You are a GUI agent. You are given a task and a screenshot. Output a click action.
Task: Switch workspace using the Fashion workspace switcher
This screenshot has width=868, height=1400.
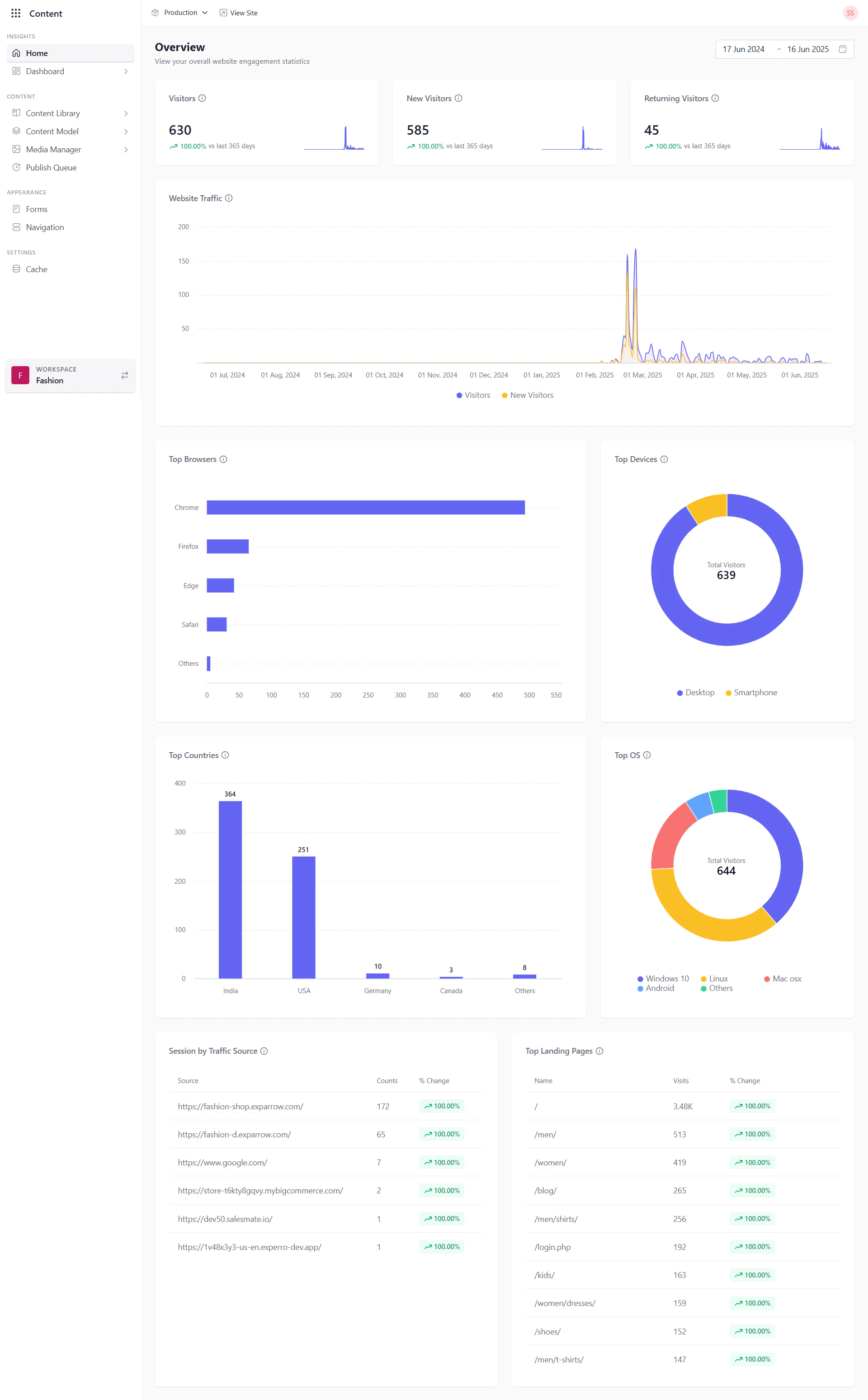tap(125, 375)
